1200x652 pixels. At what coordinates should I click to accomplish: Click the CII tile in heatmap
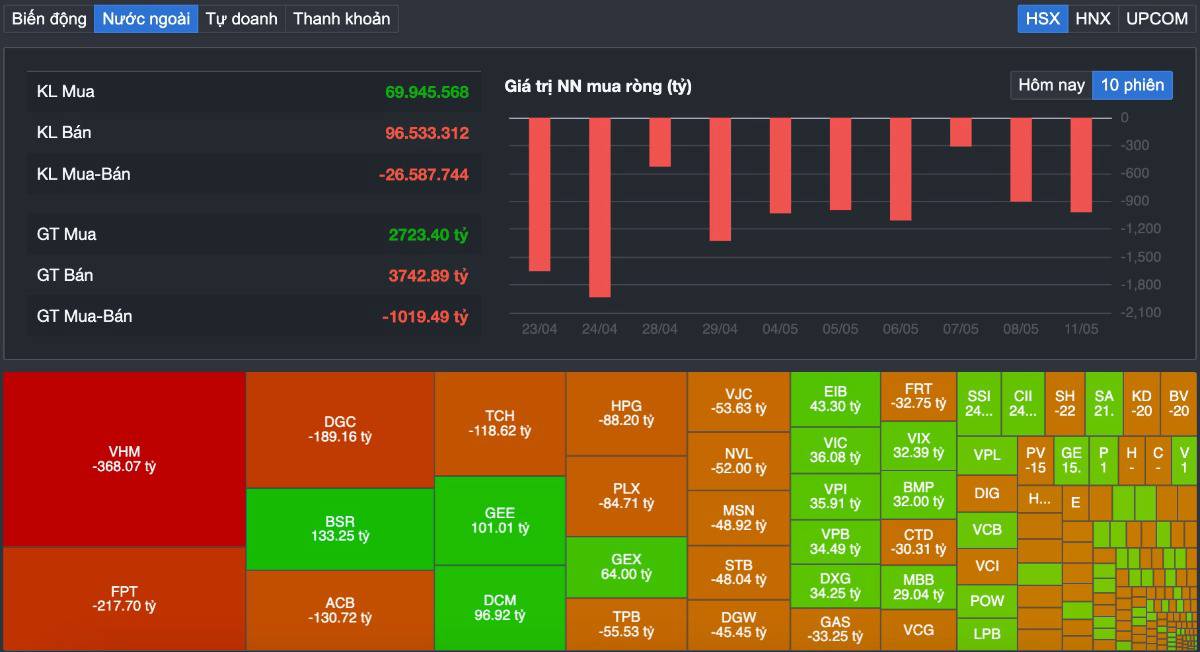tap(1023, 403)
